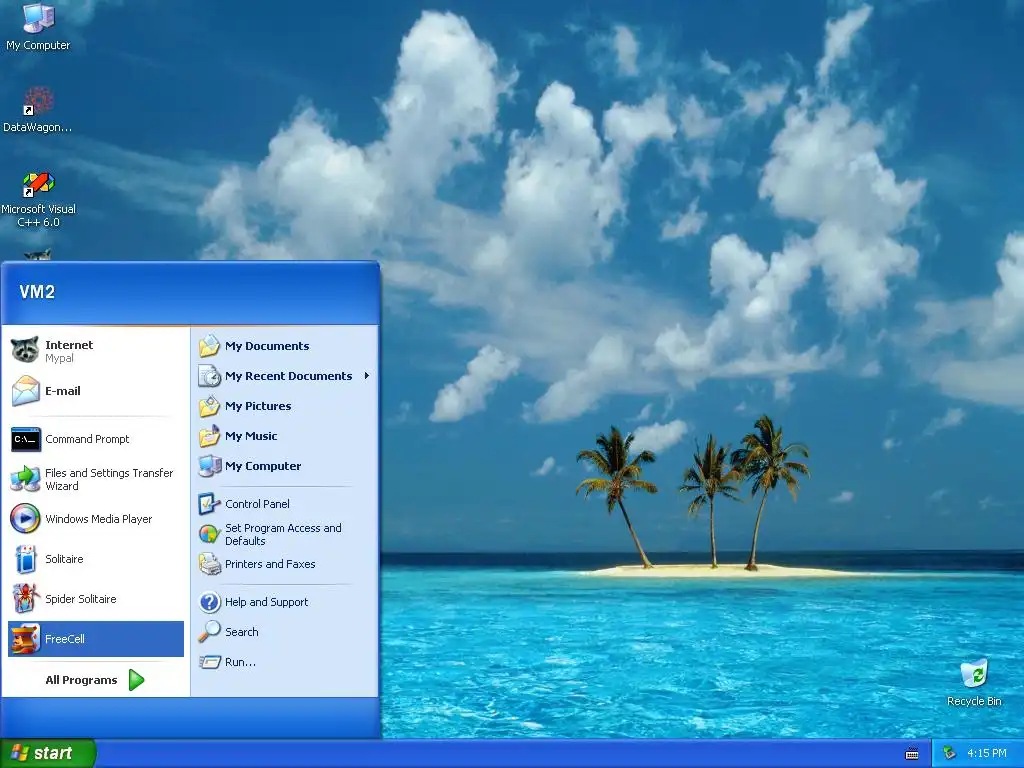This screenshot has width=1024, height=768.
Task: Click the Help and Support question icon
Action: pyautogui.click(x=210, y=601)
